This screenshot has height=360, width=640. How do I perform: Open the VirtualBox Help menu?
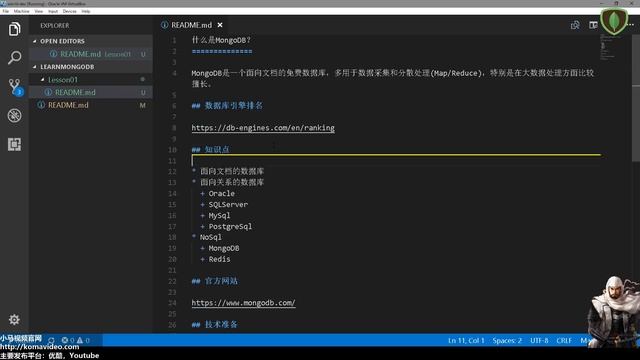[x=86, y=11]
